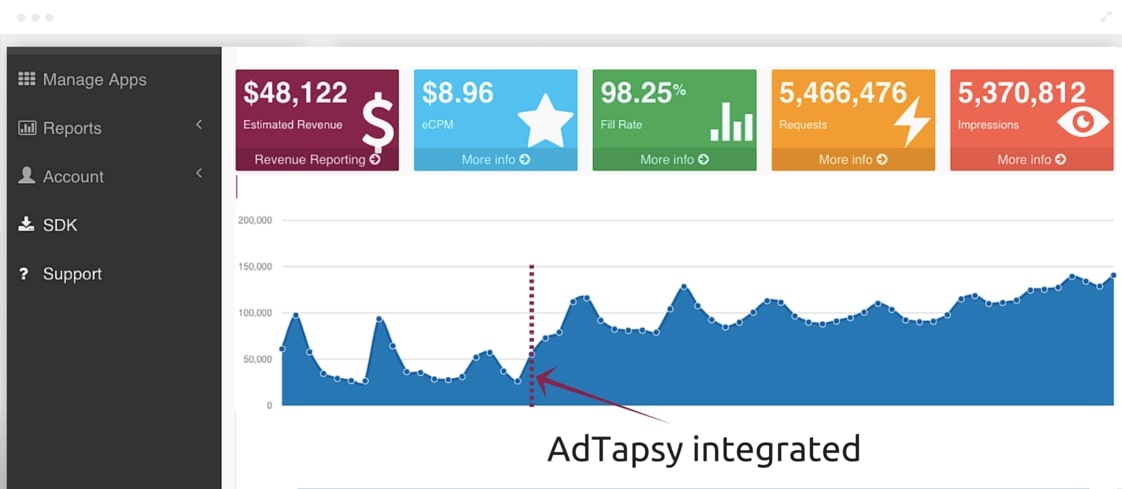Expand the Account submenu chevron
Viewport: 1122px width, 489px height.
[x=199, y=173]
